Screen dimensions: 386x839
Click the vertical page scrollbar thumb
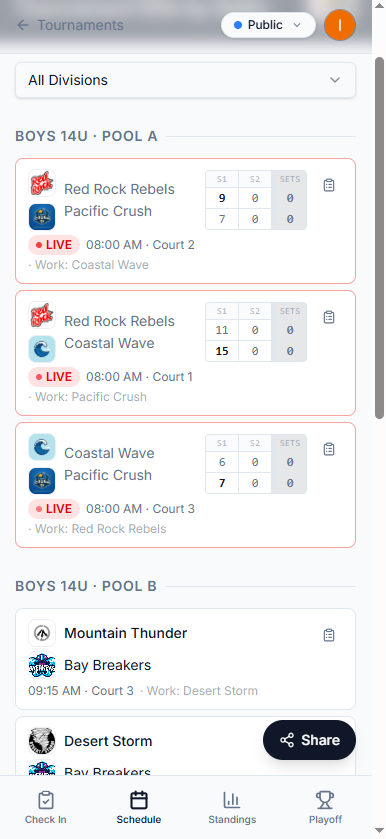tap(379, 238)
